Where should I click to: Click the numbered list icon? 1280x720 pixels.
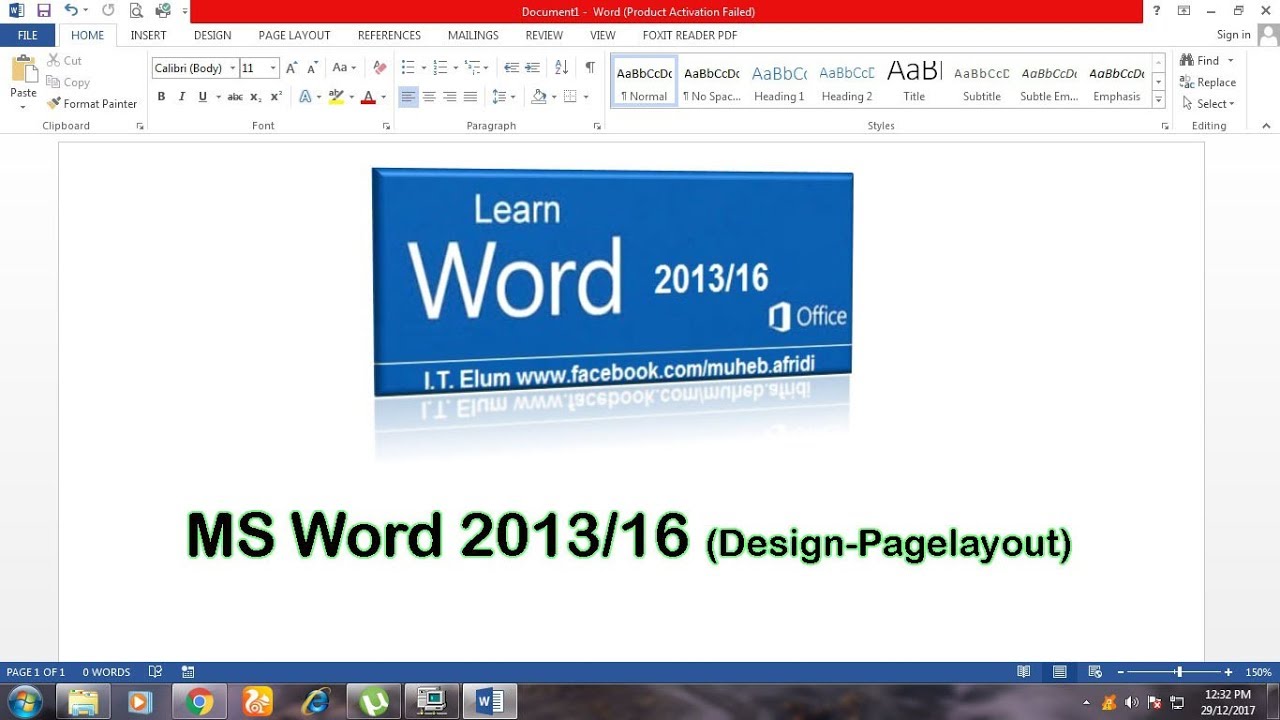(440, 68)
